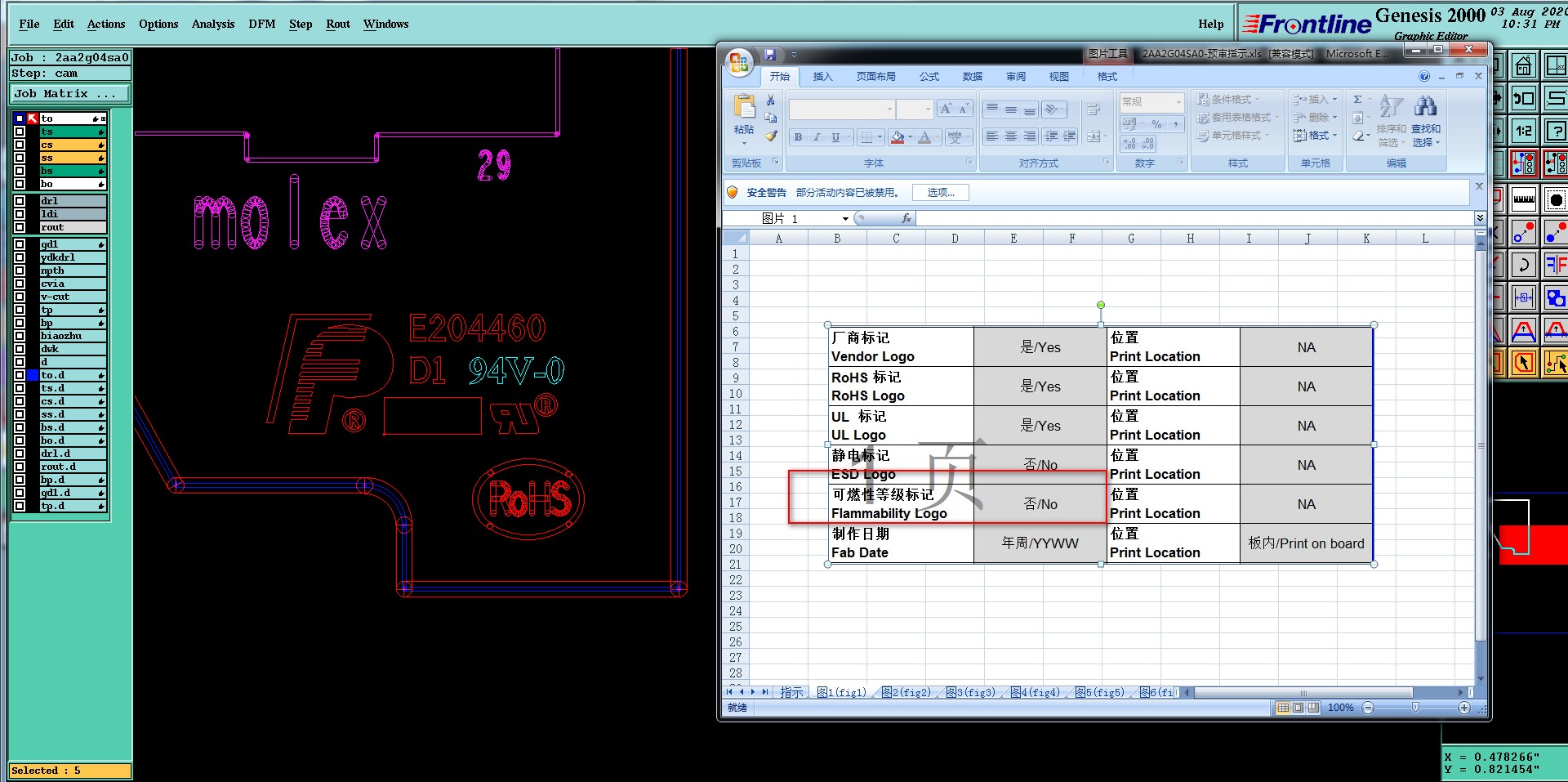
Task: Click the Percent style icon
Action: click(x=1156, y=124)
